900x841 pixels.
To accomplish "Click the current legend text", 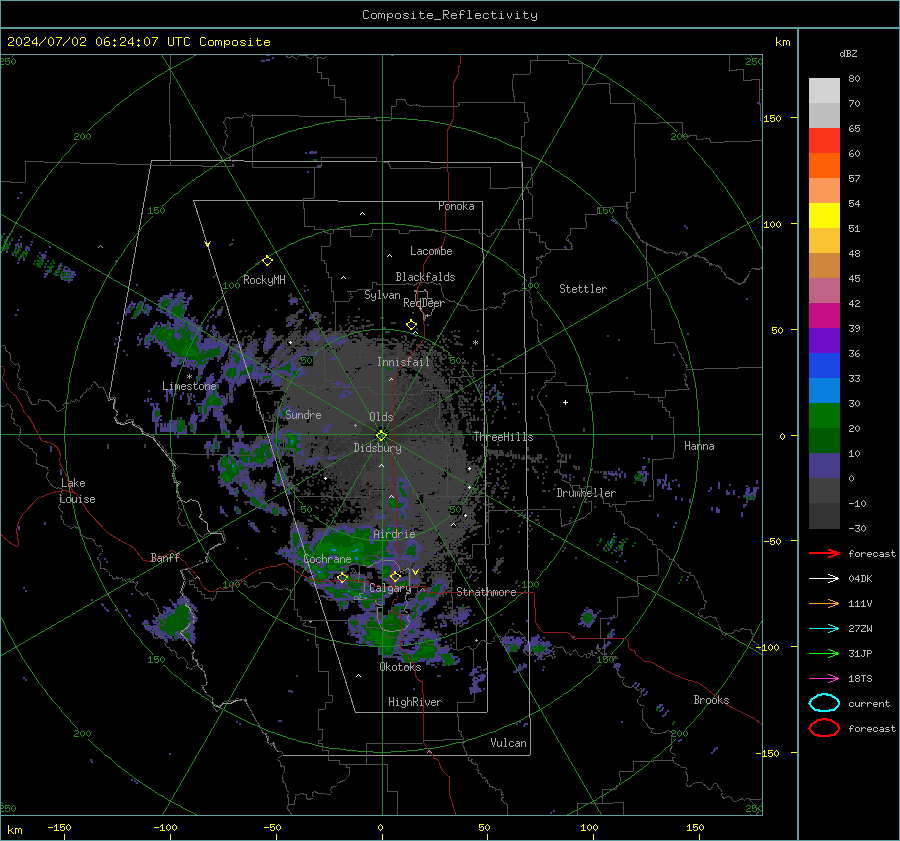I will pyautogui.click(x=869, y=704).
